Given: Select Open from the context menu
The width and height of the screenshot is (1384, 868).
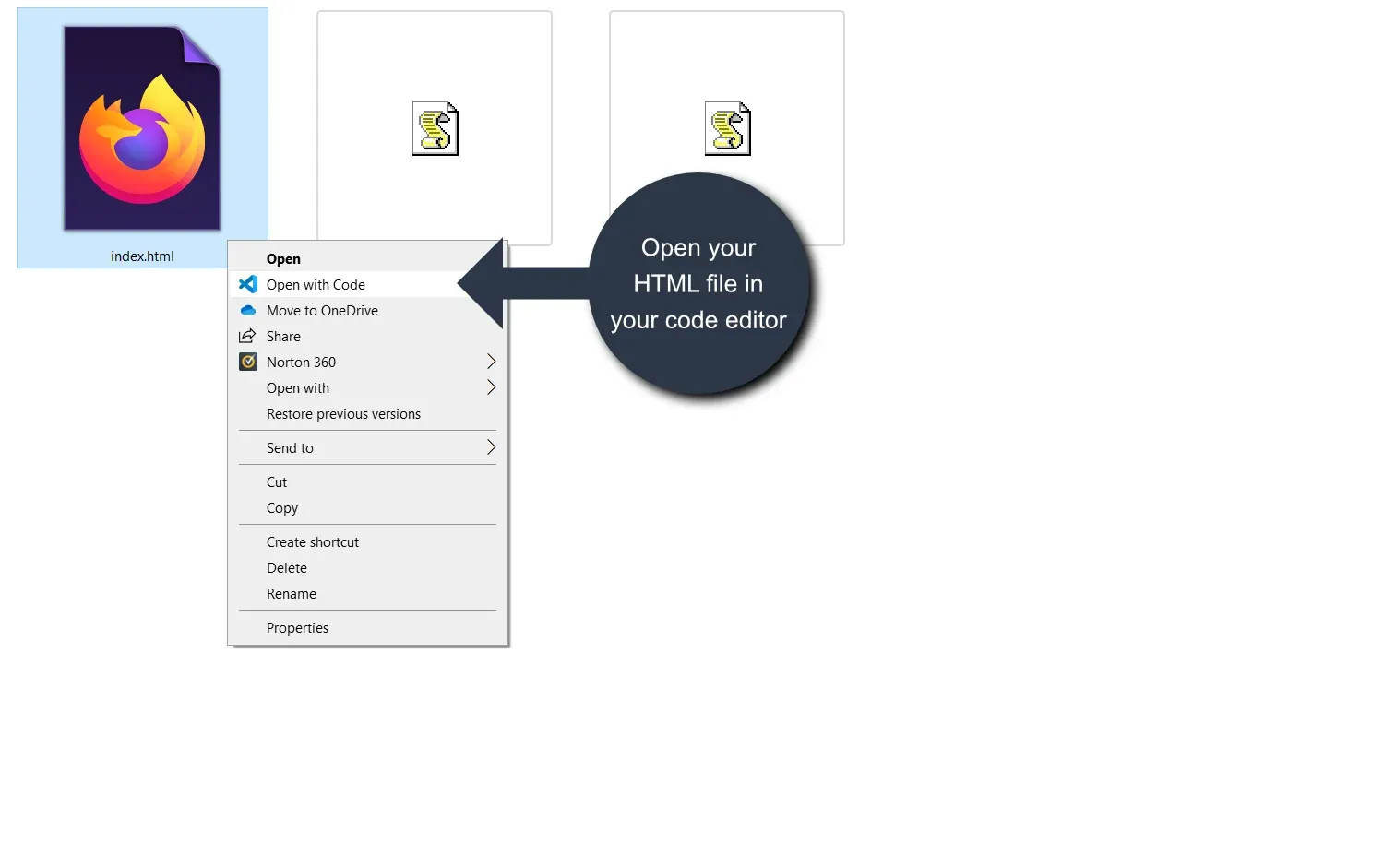Looking at the screenshot, I should [x=283, y=258].
